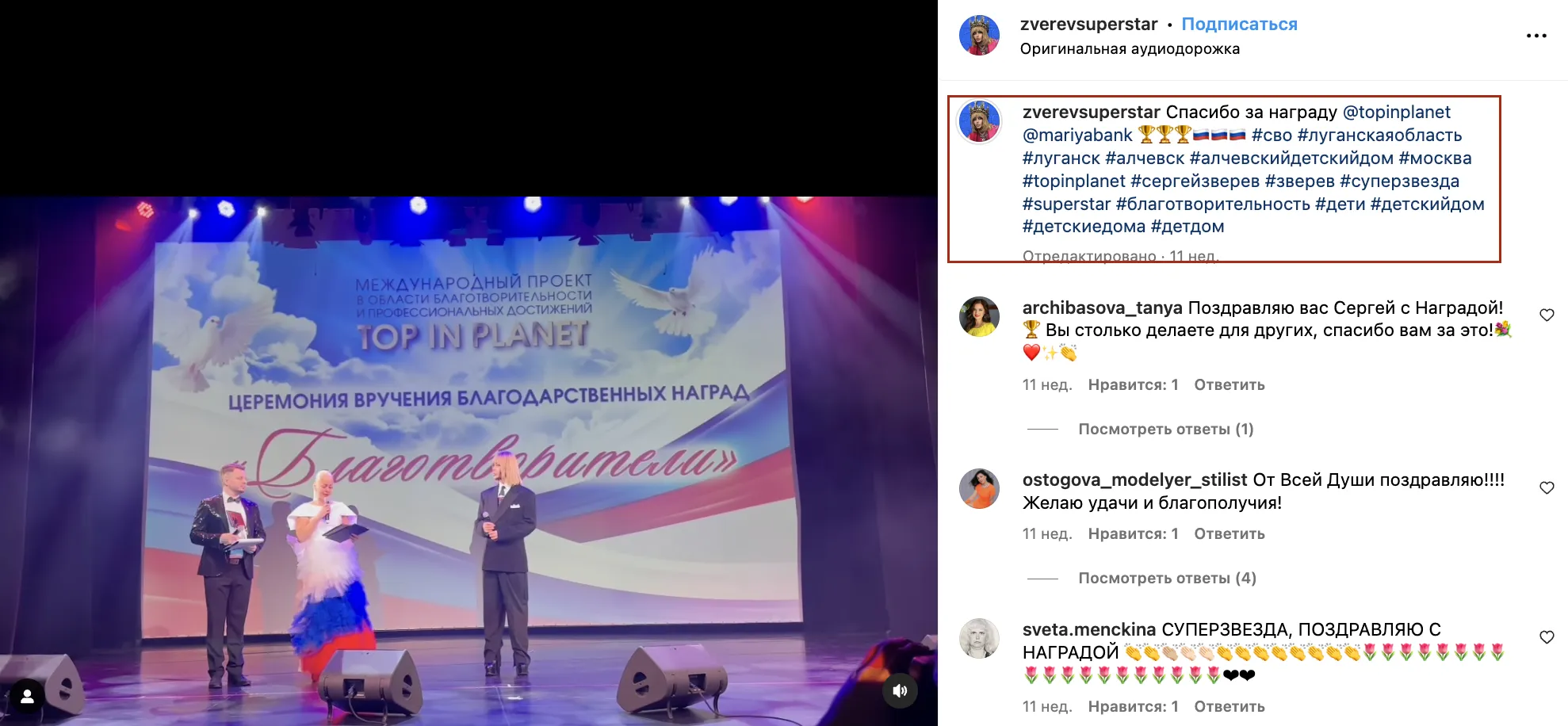The height and width of the screenshot is (726, 1568).
Task: Like ostogova_modelyer_stilist's comment heart
Action: click(1547, 488)
